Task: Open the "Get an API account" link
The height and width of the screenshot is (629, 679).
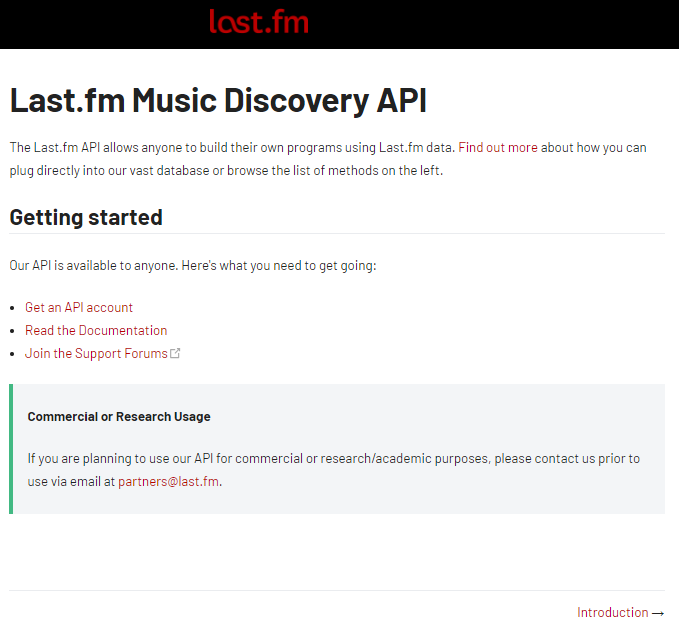Action: 79,307
